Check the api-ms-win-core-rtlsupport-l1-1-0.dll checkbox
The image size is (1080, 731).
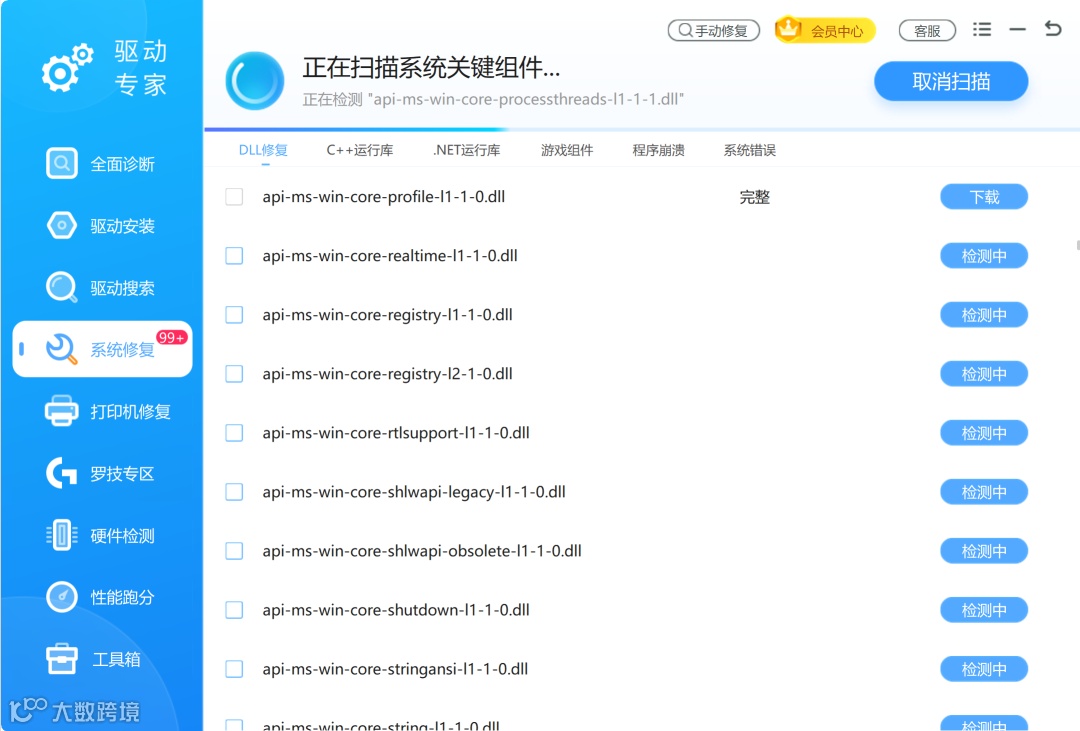(x=234, y=433)
